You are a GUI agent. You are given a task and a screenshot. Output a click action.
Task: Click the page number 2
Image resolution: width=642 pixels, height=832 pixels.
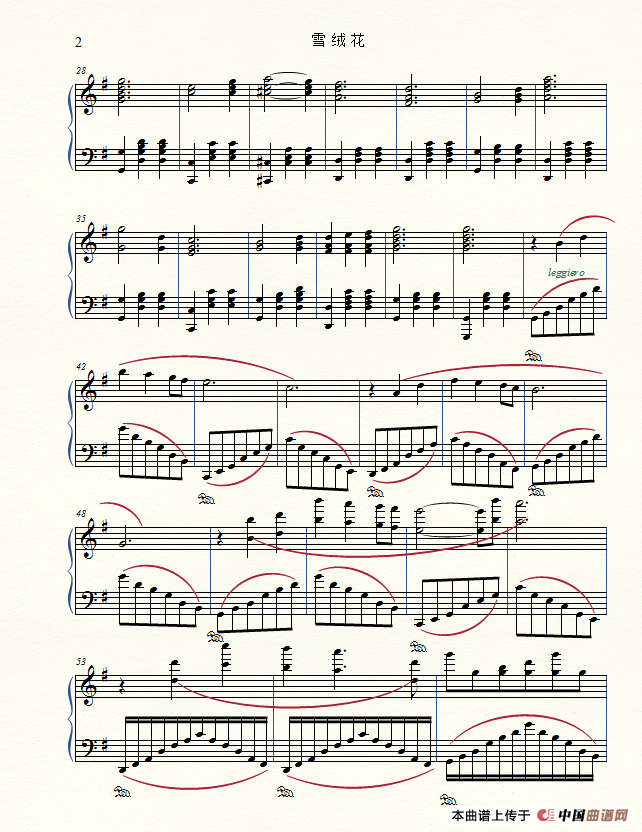point(79,42)
